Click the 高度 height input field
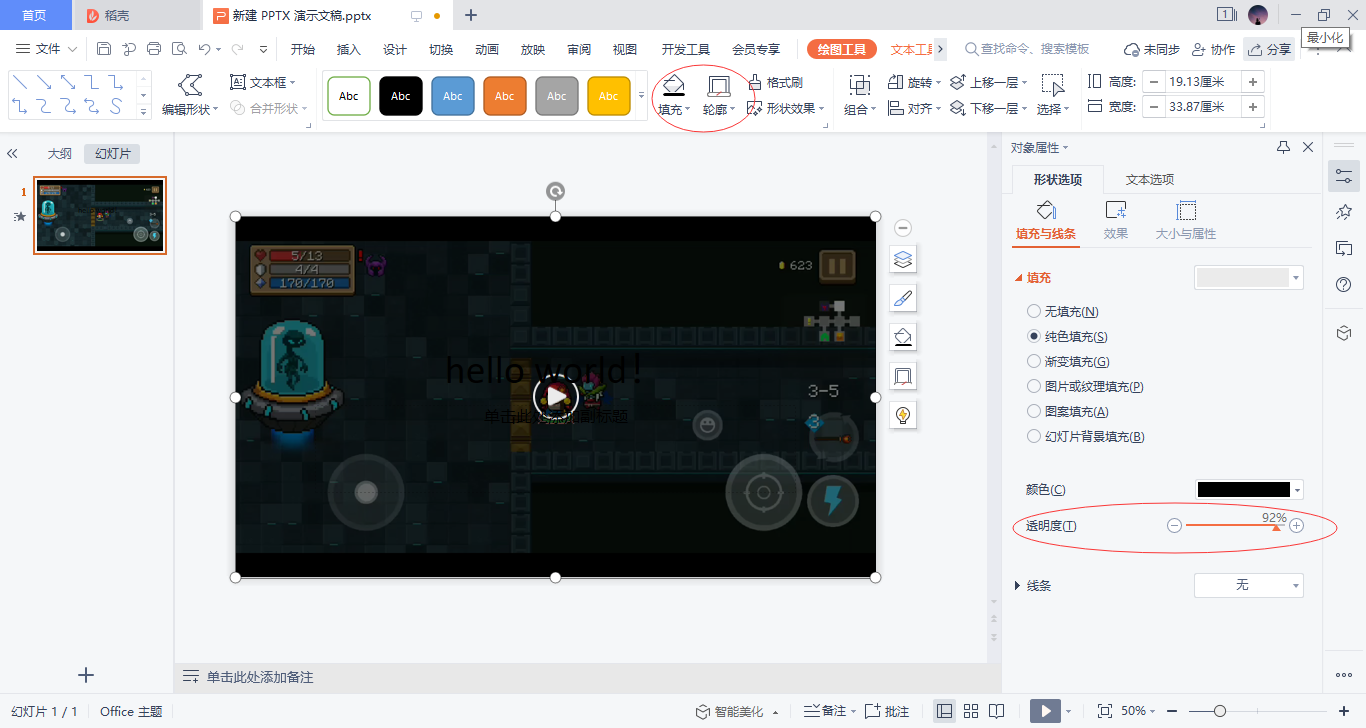The height and width of the screenshot is (728, 1366). 1204,82
